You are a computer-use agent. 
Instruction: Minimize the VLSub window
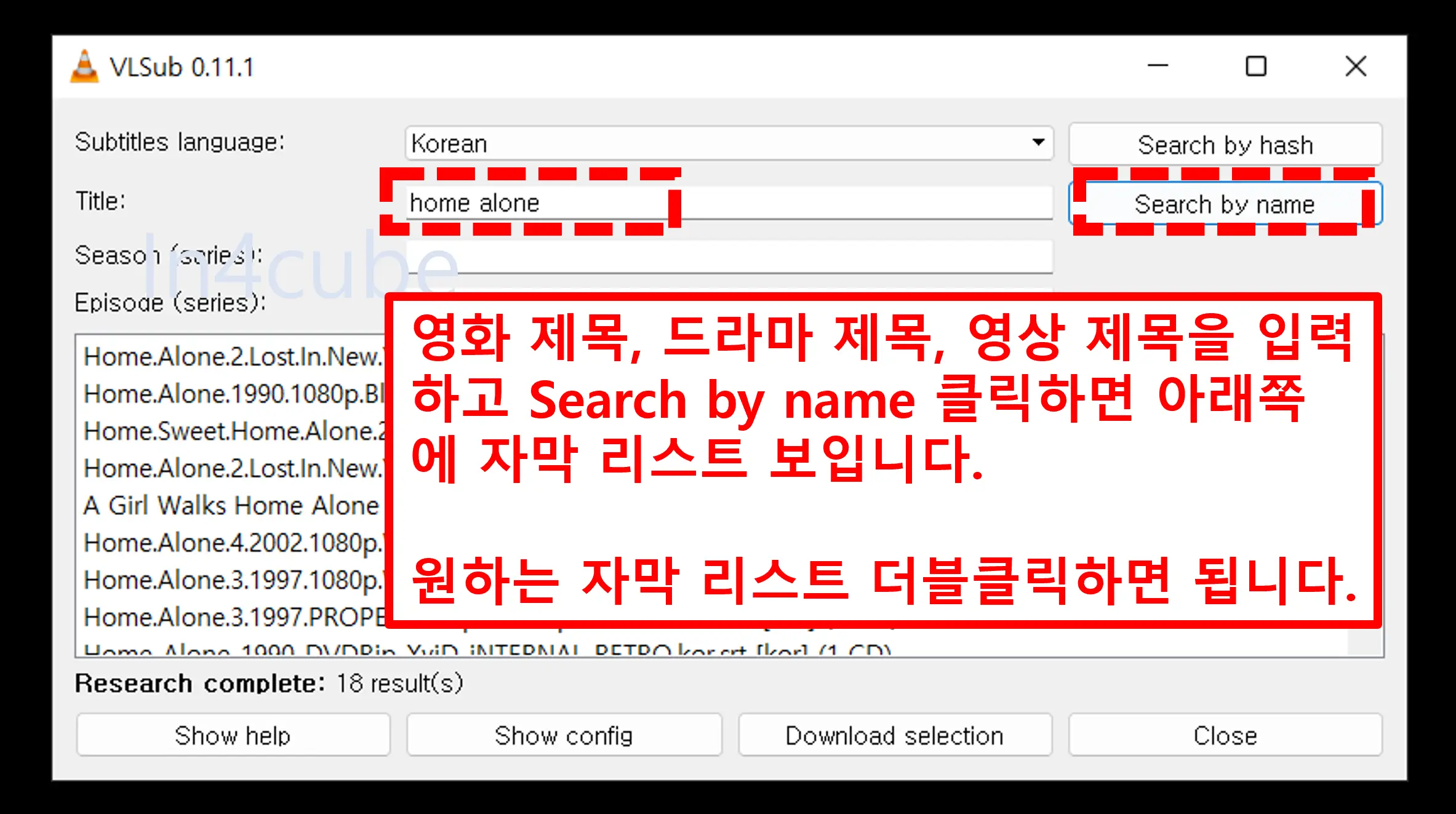point(1158,66)
